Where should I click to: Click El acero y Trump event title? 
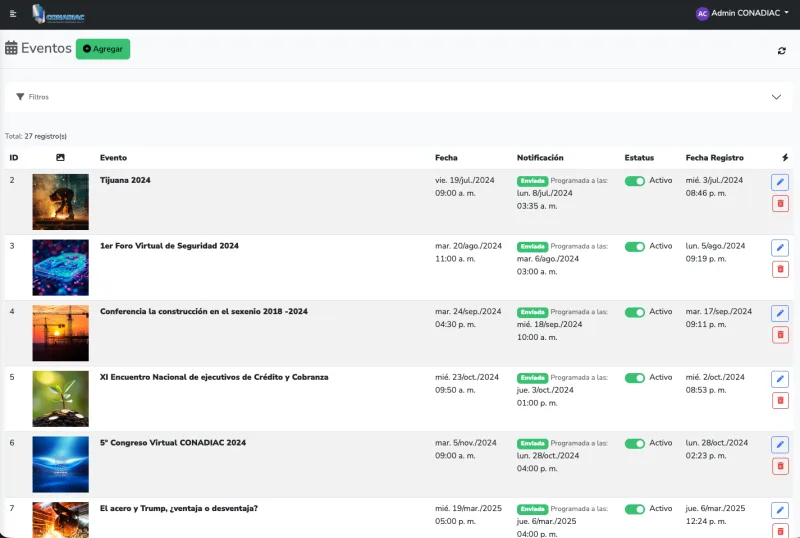(x=179, y=508)
